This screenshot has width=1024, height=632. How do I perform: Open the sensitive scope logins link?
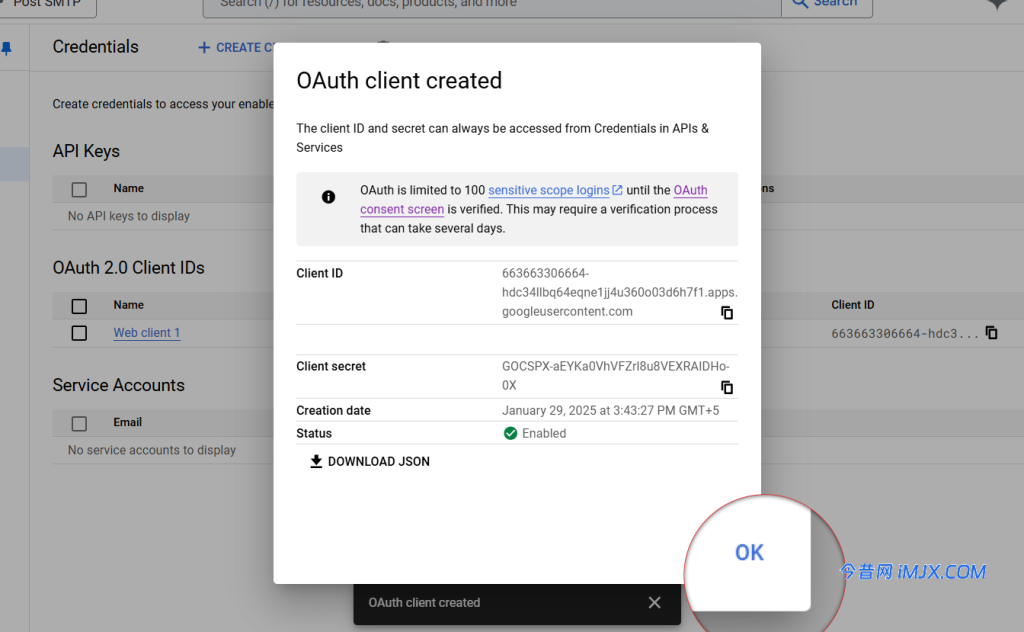(549, 190)
